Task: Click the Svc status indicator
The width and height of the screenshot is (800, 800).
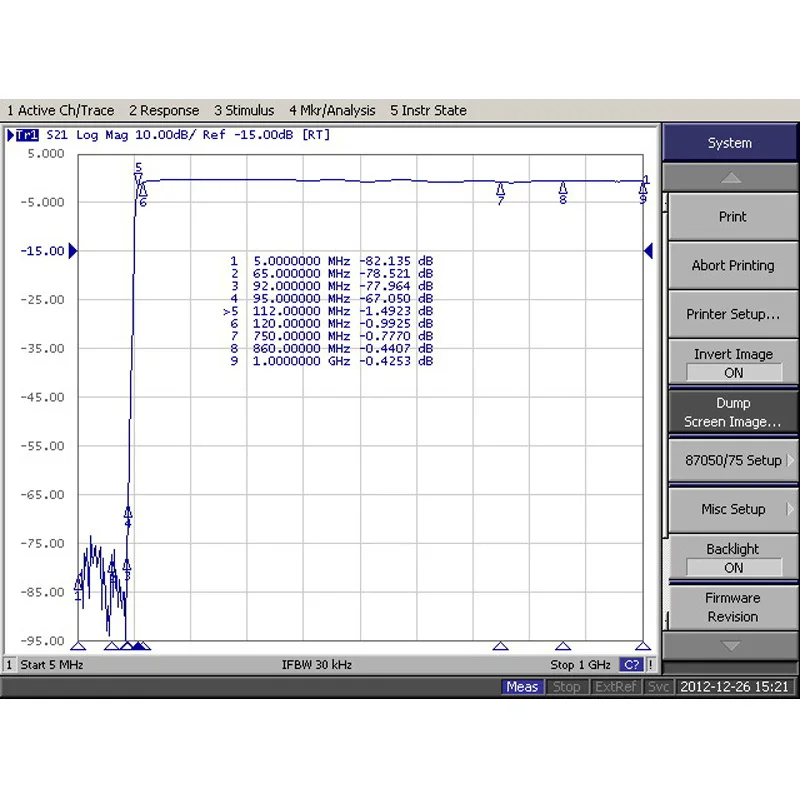Action: pyautogui.click(x=658, y=687)
